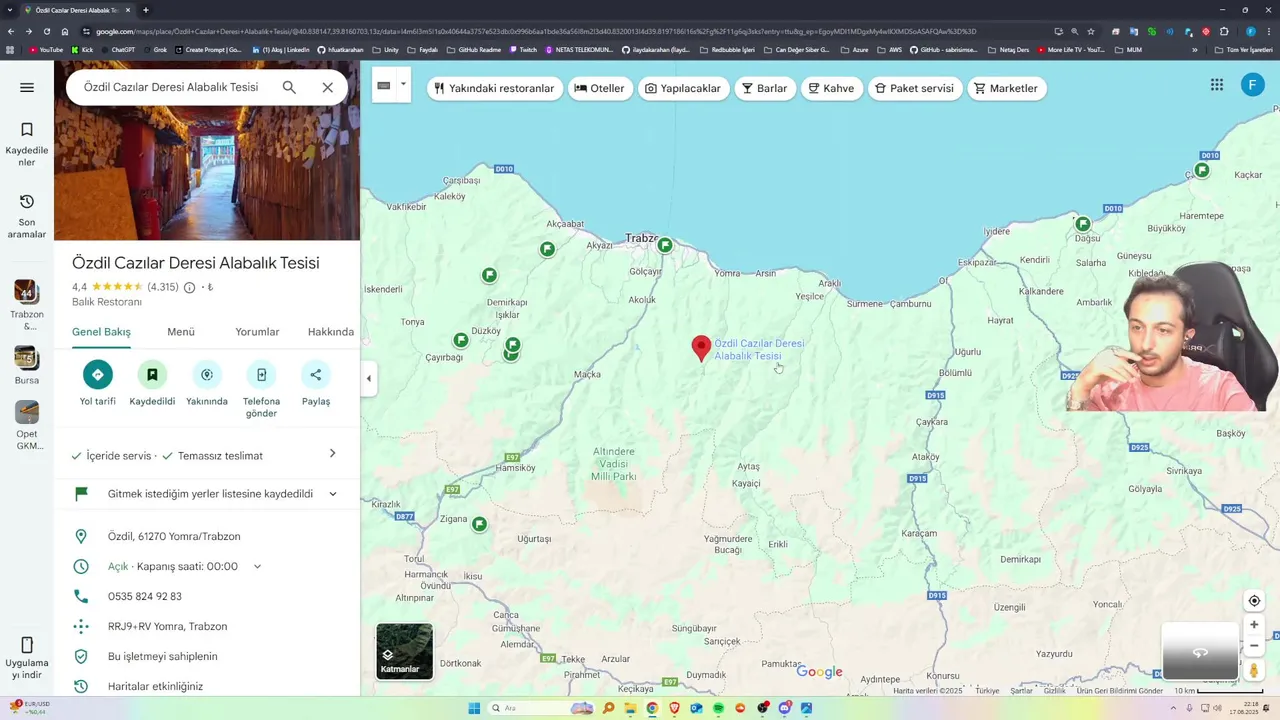Open the Google account avatar F

point(1253,85)
